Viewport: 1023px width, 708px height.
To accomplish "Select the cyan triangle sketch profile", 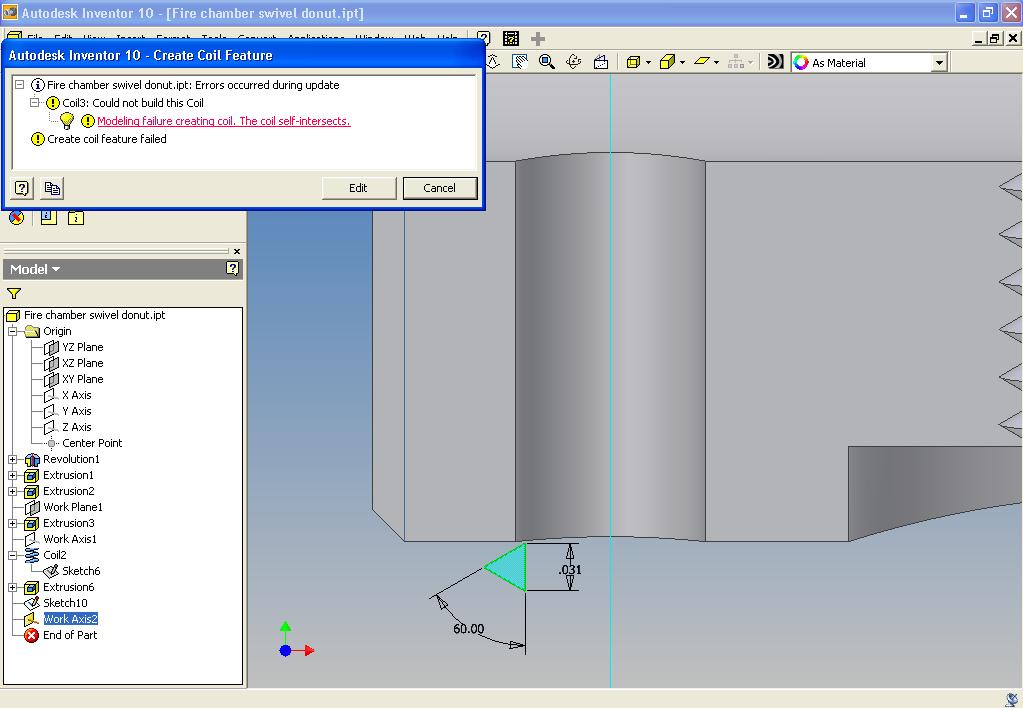I will tap(510, 568).
